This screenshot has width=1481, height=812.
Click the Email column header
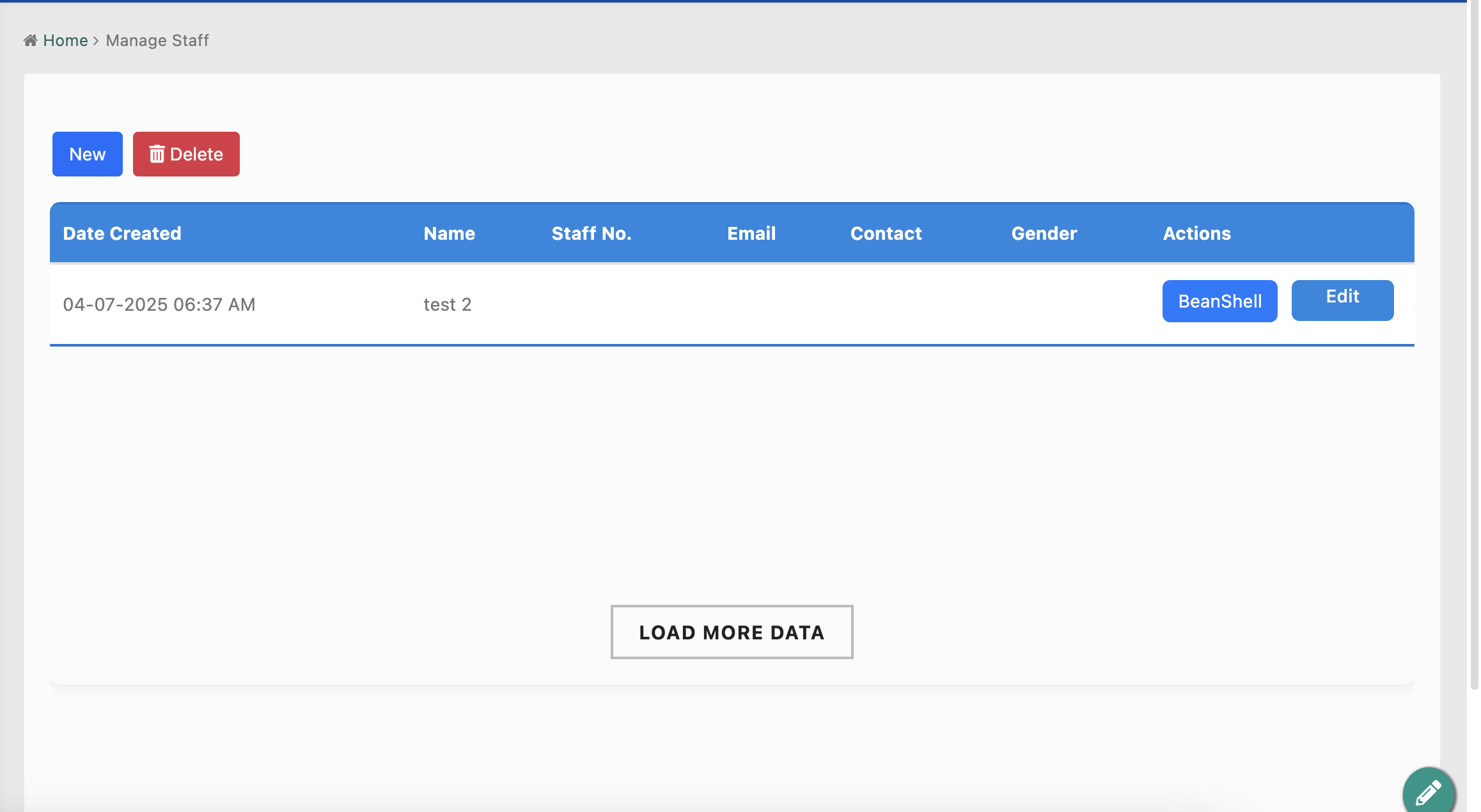pos(751,233)
